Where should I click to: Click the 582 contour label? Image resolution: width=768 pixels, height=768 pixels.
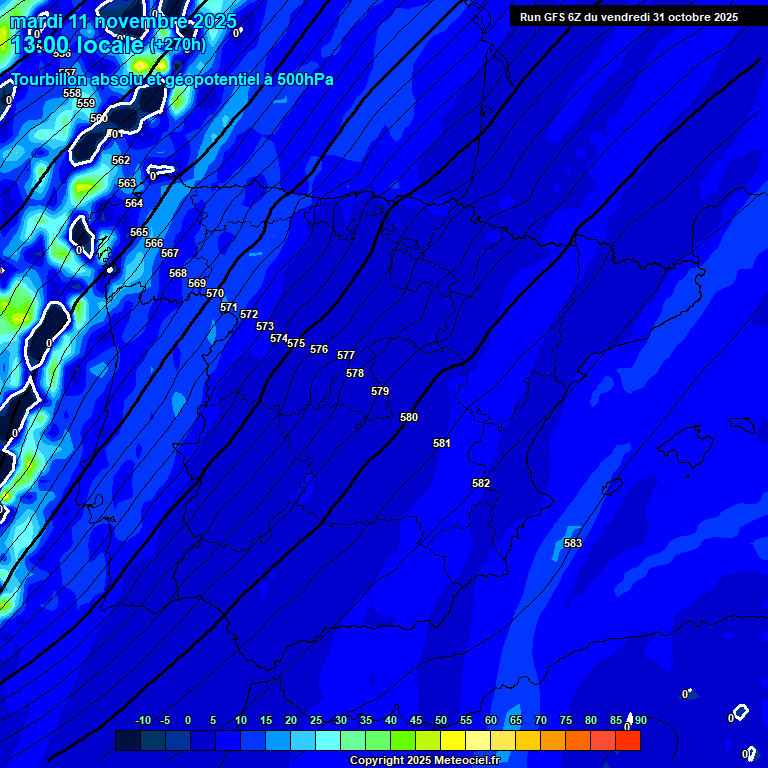coord(481,483)
